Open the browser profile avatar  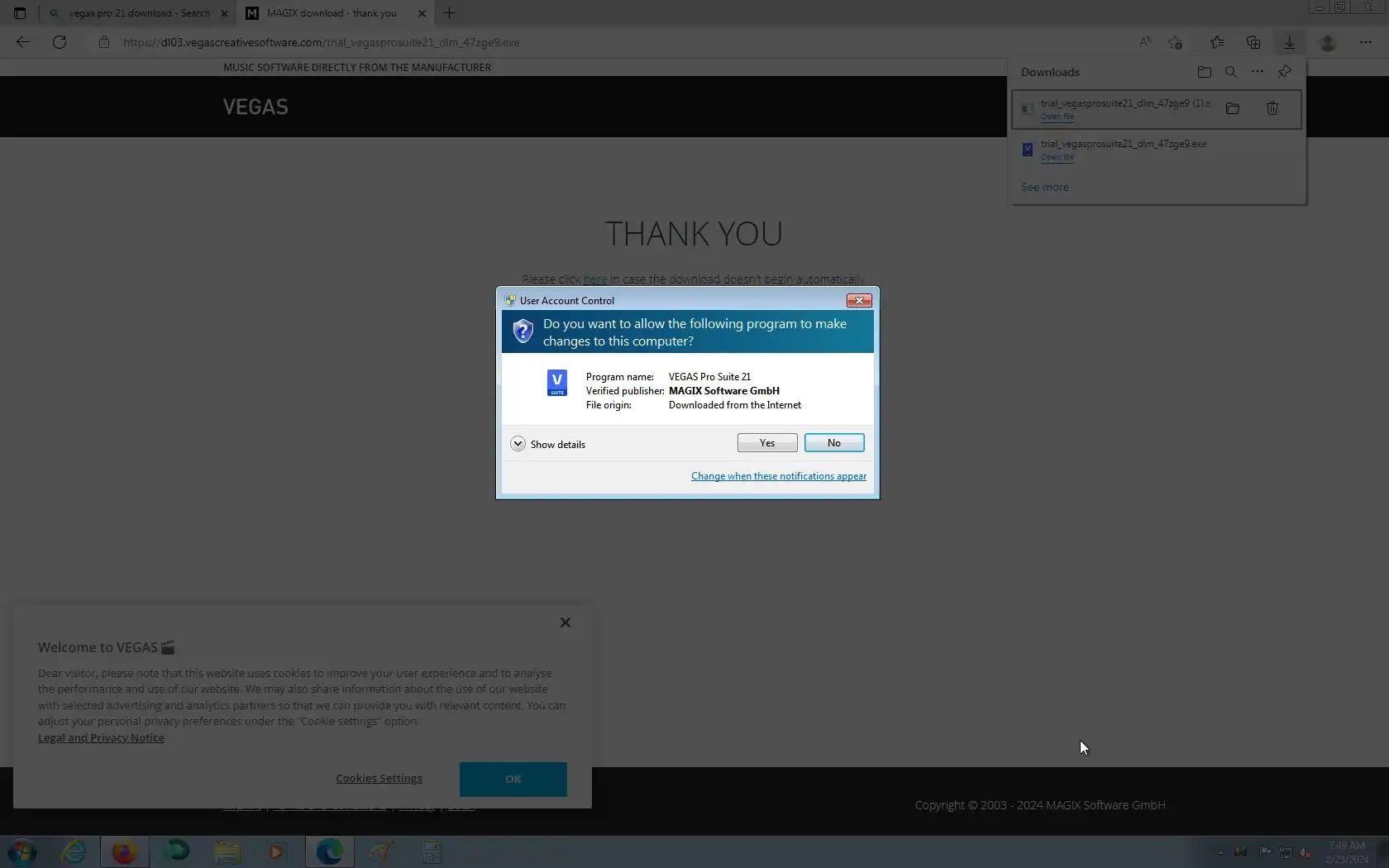pos(1328,42)
